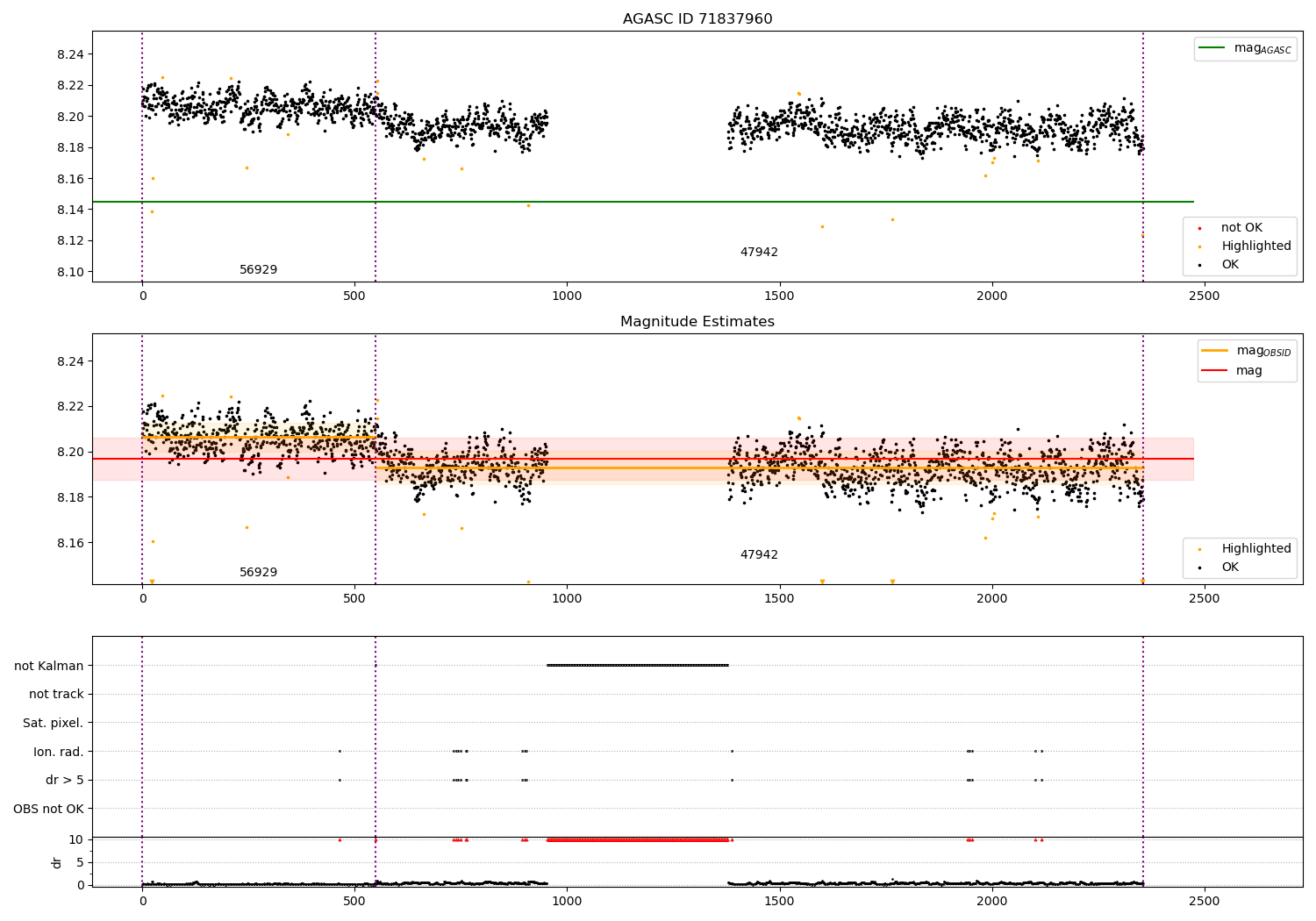Select the 'Ion. rad.' row label

tap(58, 752)
